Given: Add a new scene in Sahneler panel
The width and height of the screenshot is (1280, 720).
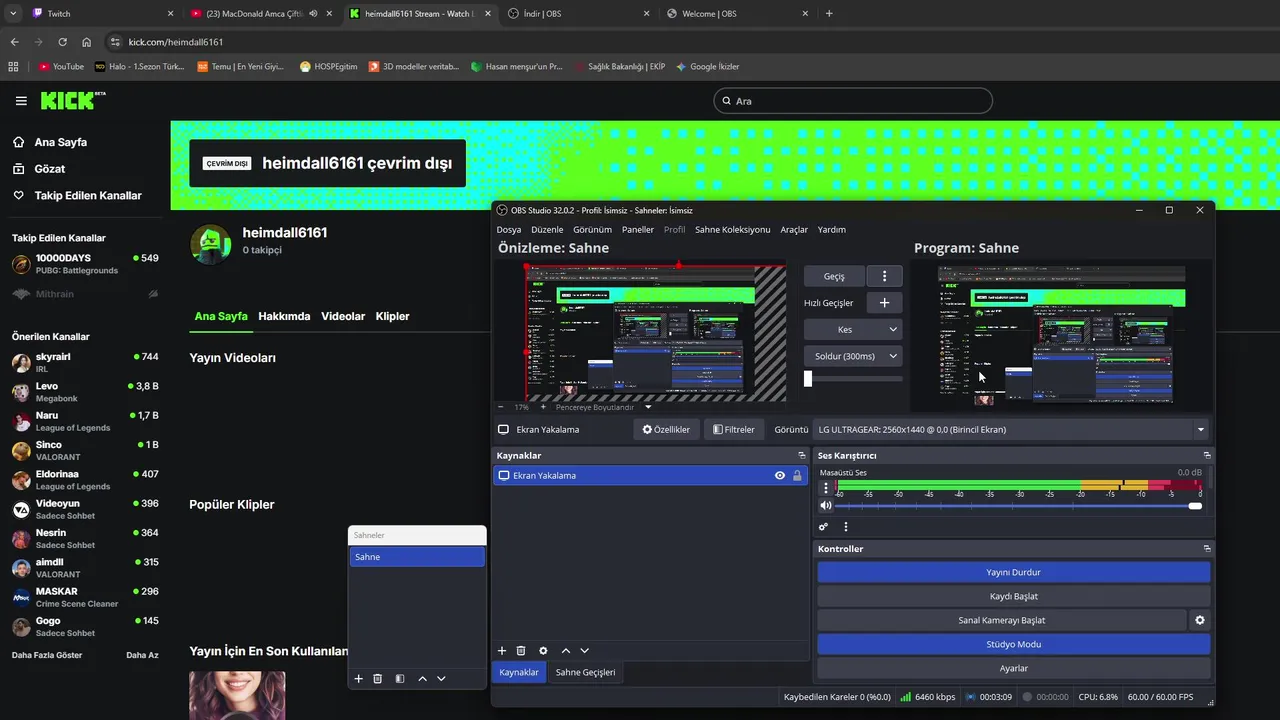Looking at the screenshot, I should coord(358,679).
